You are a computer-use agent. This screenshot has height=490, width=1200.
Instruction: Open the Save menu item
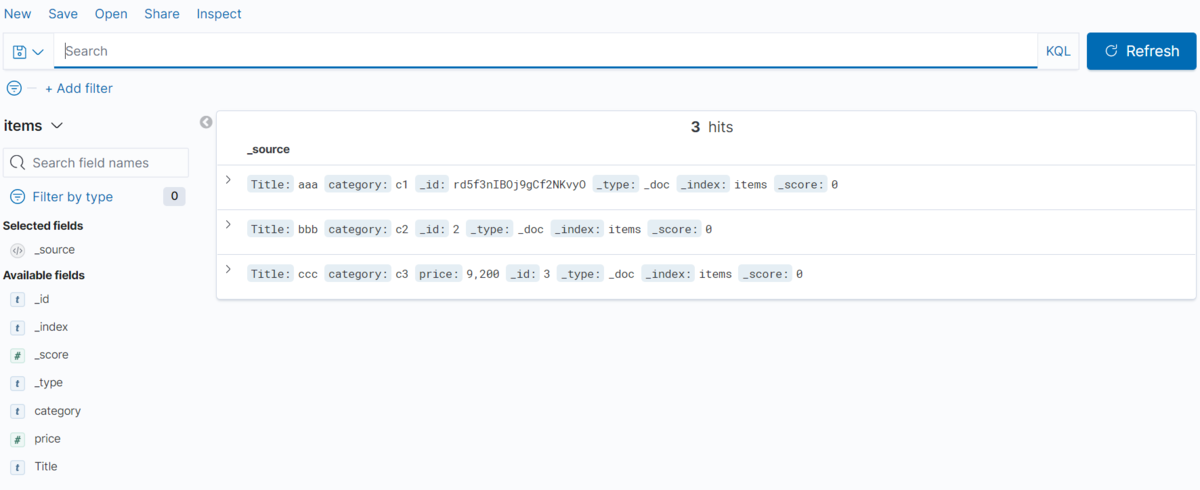(63, 14)
